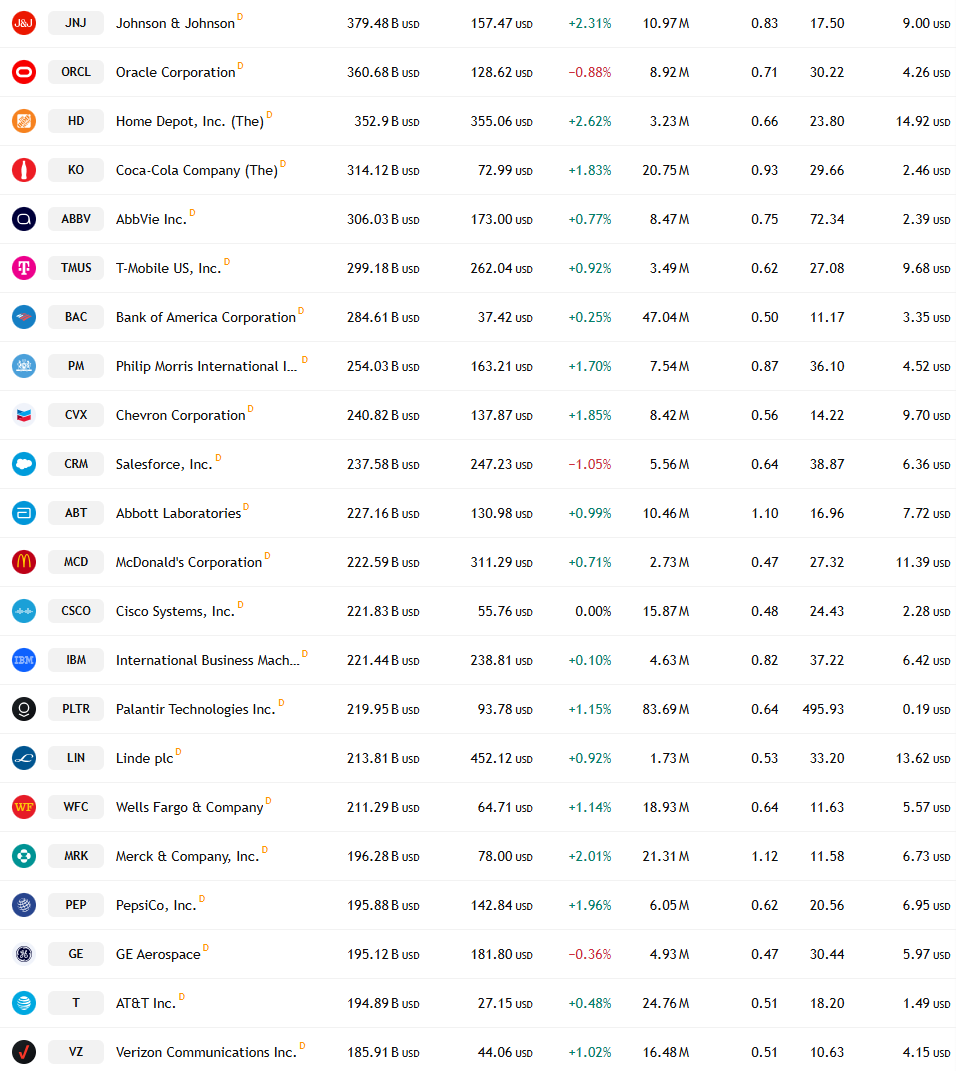Click the Verizon checkmark logo icon
Image resolution: width=956 pixels, height=1071 pixels.
coord(24,1052)
